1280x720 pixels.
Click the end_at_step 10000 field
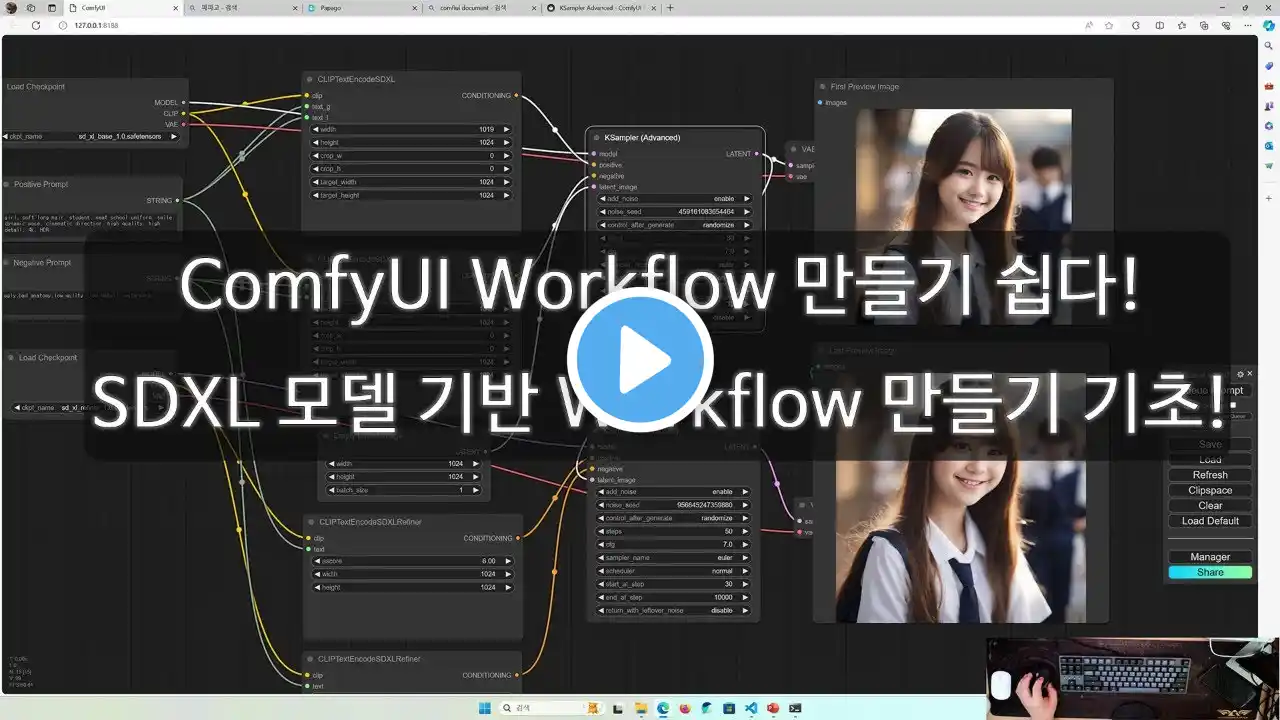674,597
